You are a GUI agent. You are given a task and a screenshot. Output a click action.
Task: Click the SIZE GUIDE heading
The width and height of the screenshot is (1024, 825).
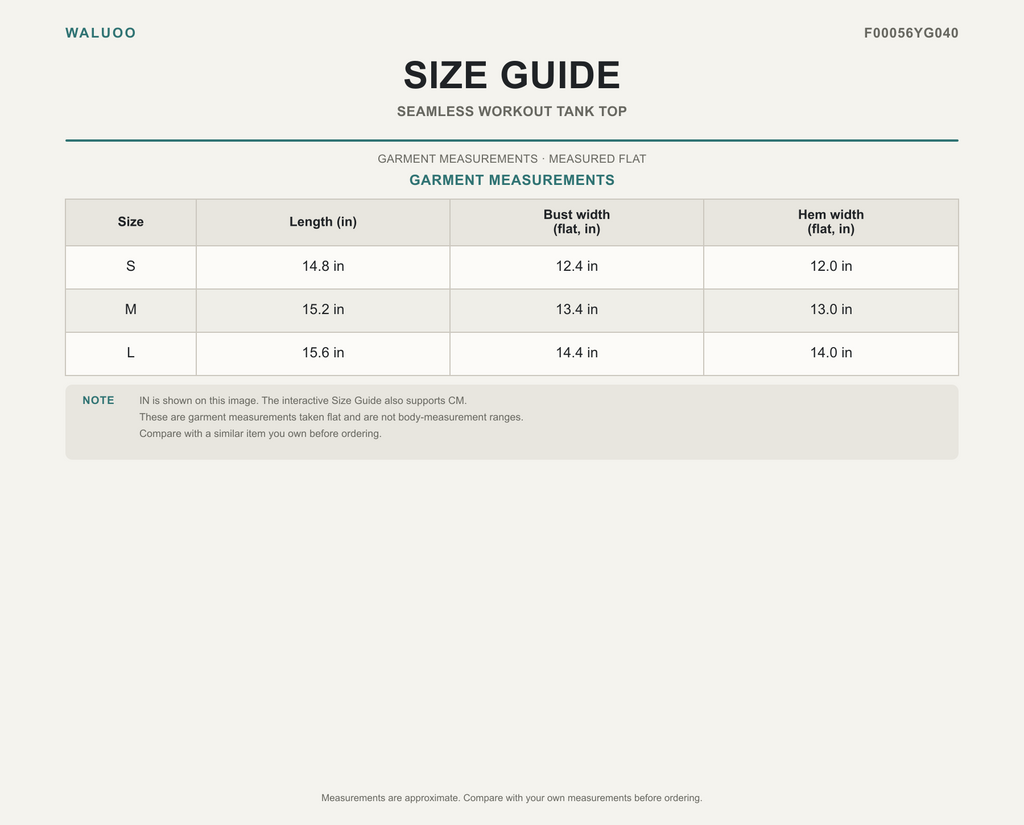(512, 75)
